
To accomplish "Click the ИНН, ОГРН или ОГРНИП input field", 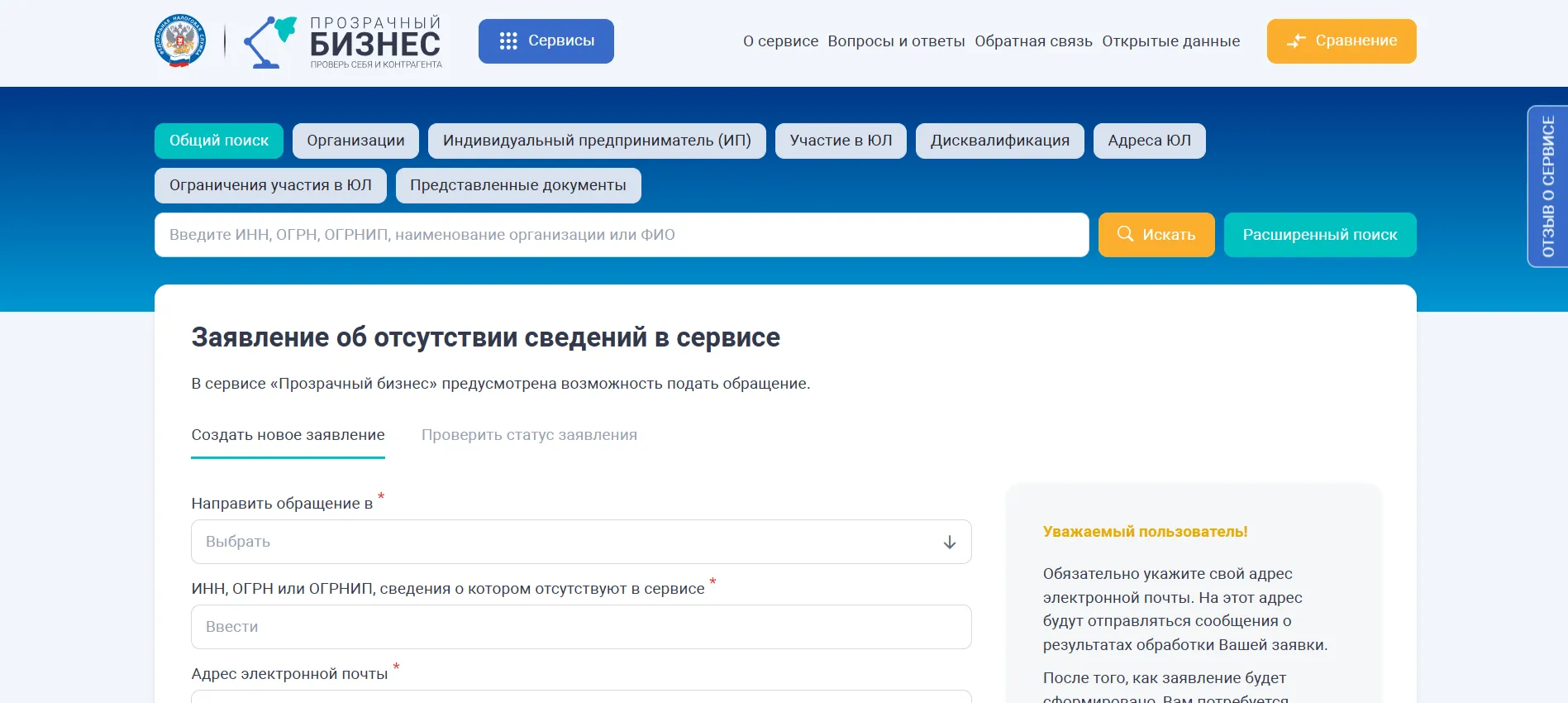I will [x=580, y=627].
